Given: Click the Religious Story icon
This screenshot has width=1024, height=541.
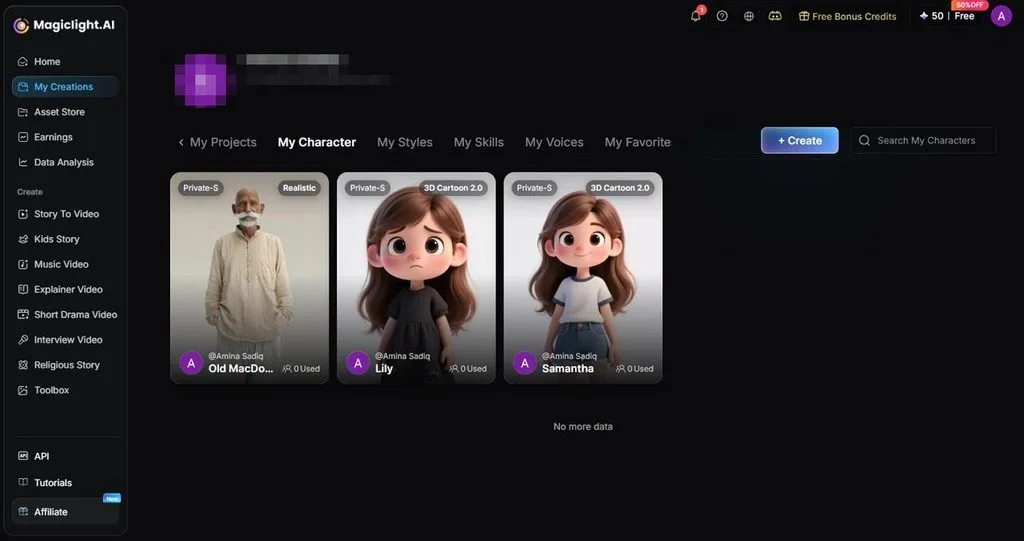Looking at the screenshot, I should point(23,365).
